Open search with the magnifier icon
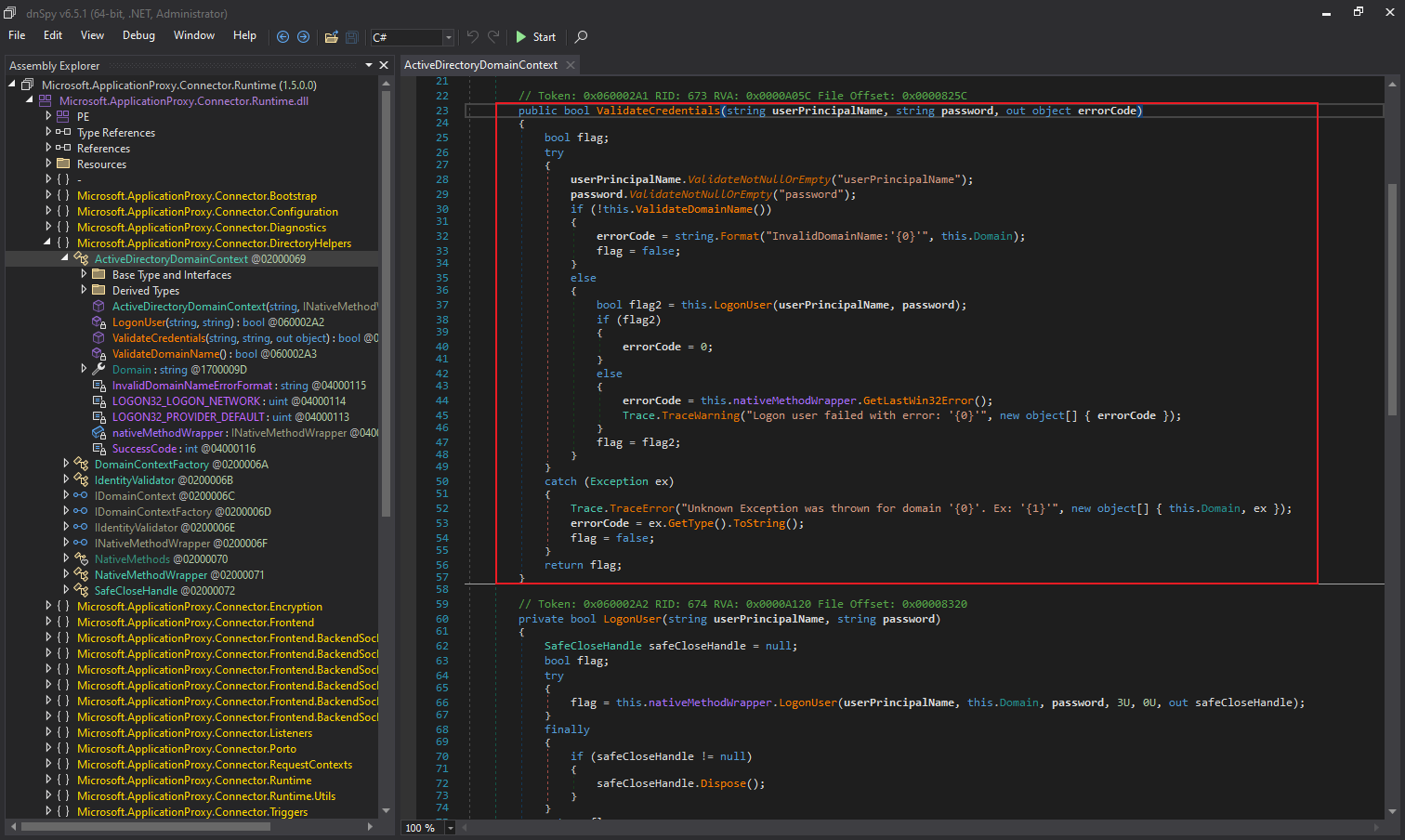Screen dimensions: 1405x840 coord(582,37)
